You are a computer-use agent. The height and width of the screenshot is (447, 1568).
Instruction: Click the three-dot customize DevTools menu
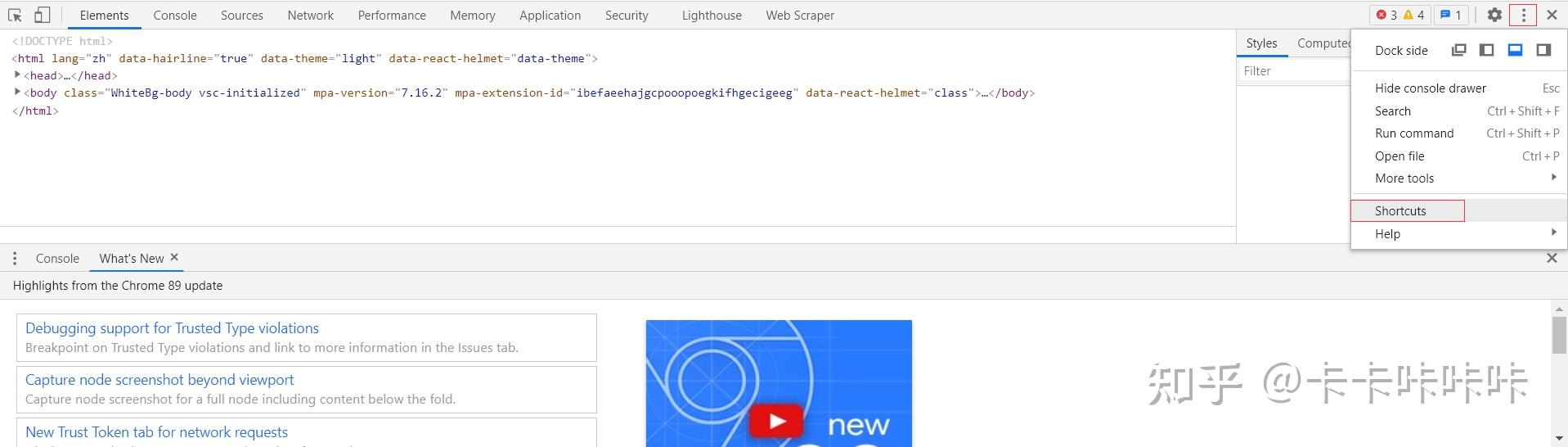[x=1523, y=15]
